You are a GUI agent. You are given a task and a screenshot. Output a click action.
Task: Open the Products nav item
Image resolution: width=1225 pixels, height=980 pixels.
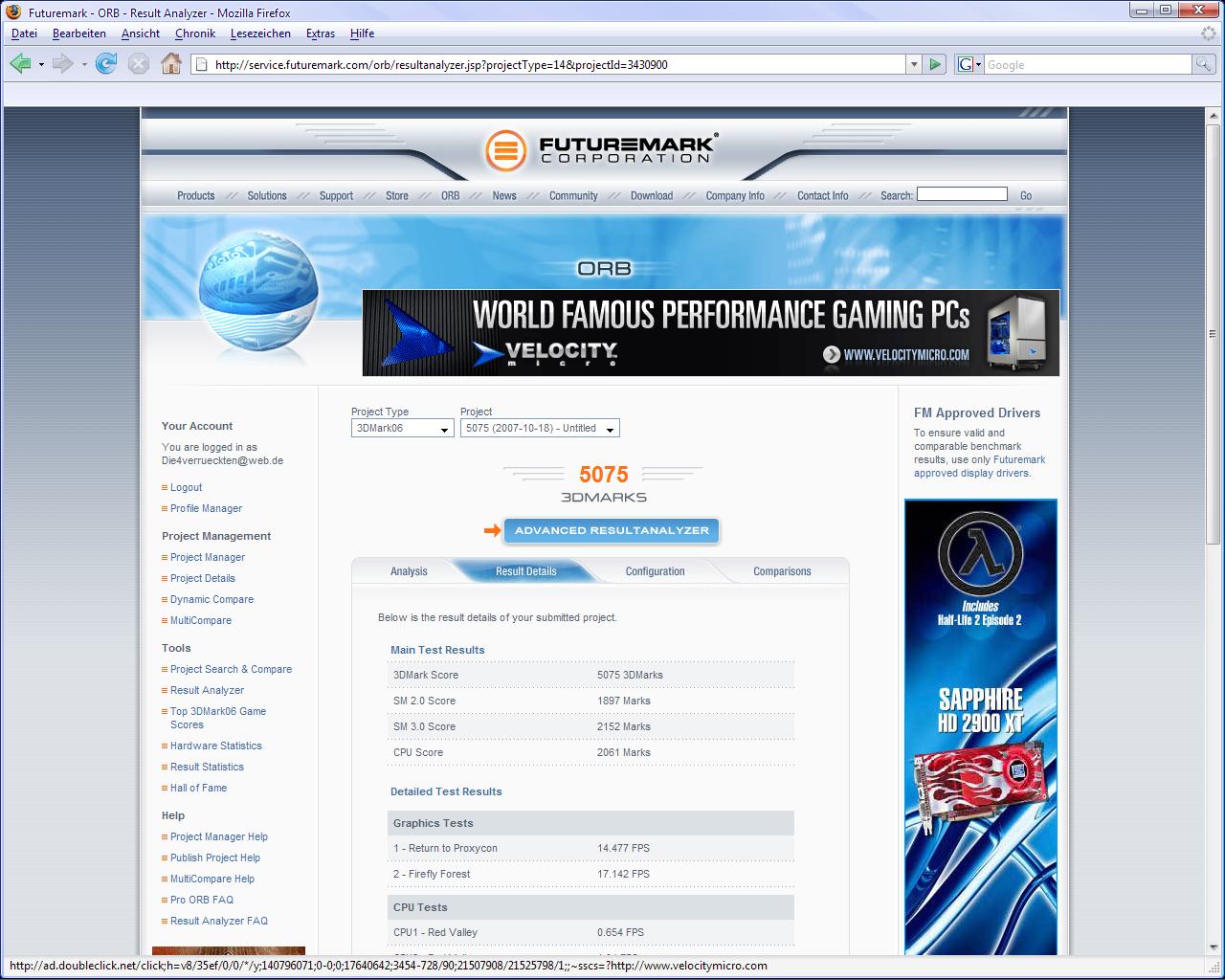pyautogui.click(x=196, y=195)
